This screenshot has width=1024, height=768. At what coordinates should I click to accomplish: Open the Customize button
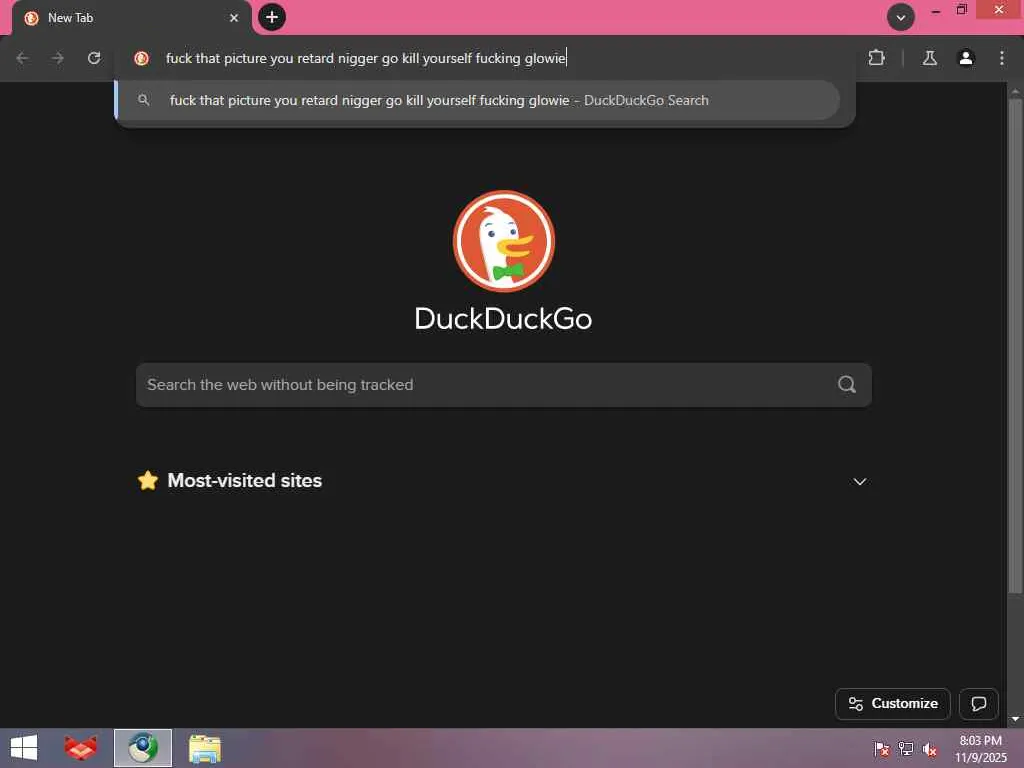[893, 704]
